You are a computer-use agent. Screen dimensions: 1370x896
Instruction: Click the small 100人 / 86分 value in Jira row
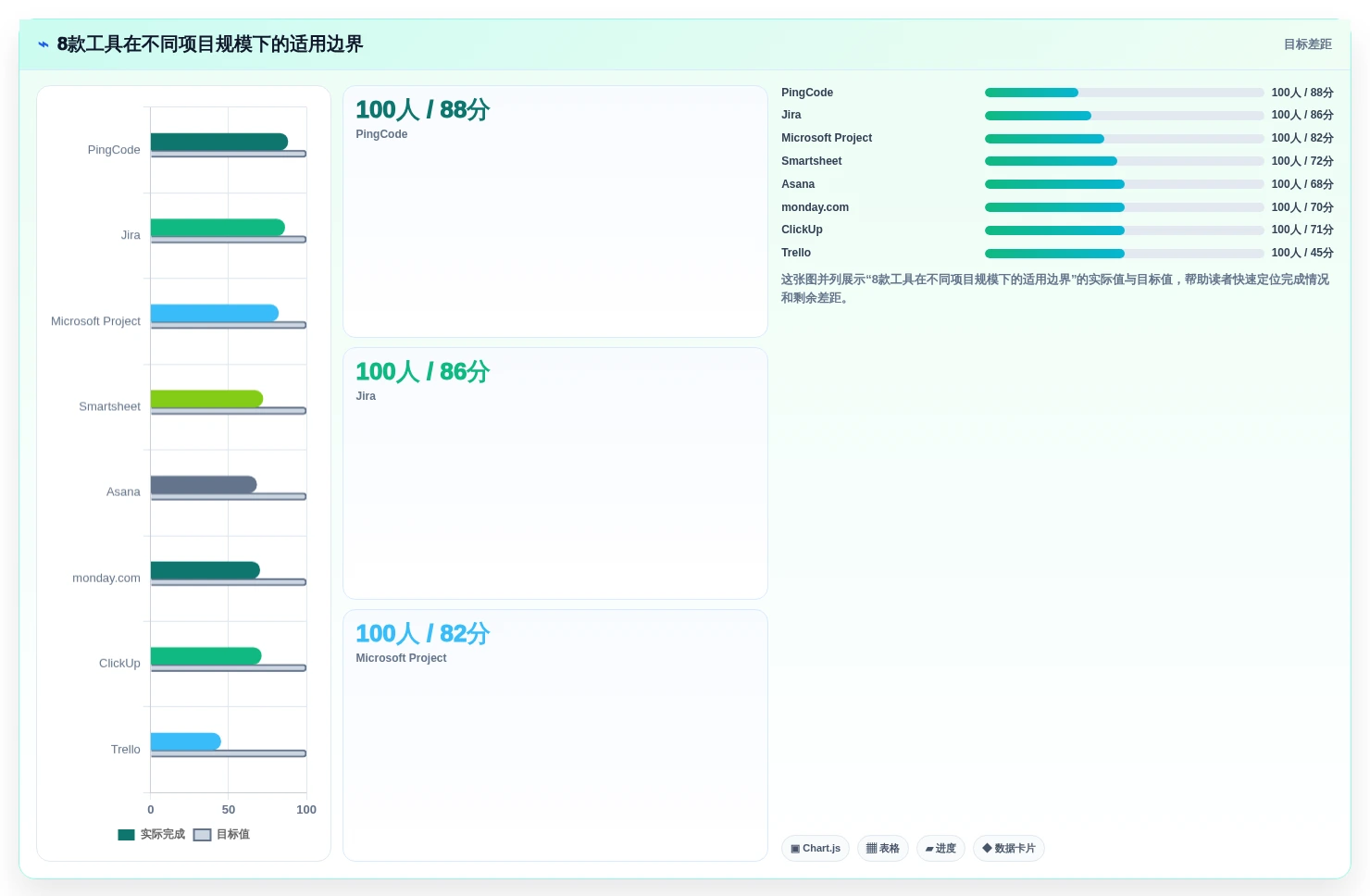tap(1302, 115)
